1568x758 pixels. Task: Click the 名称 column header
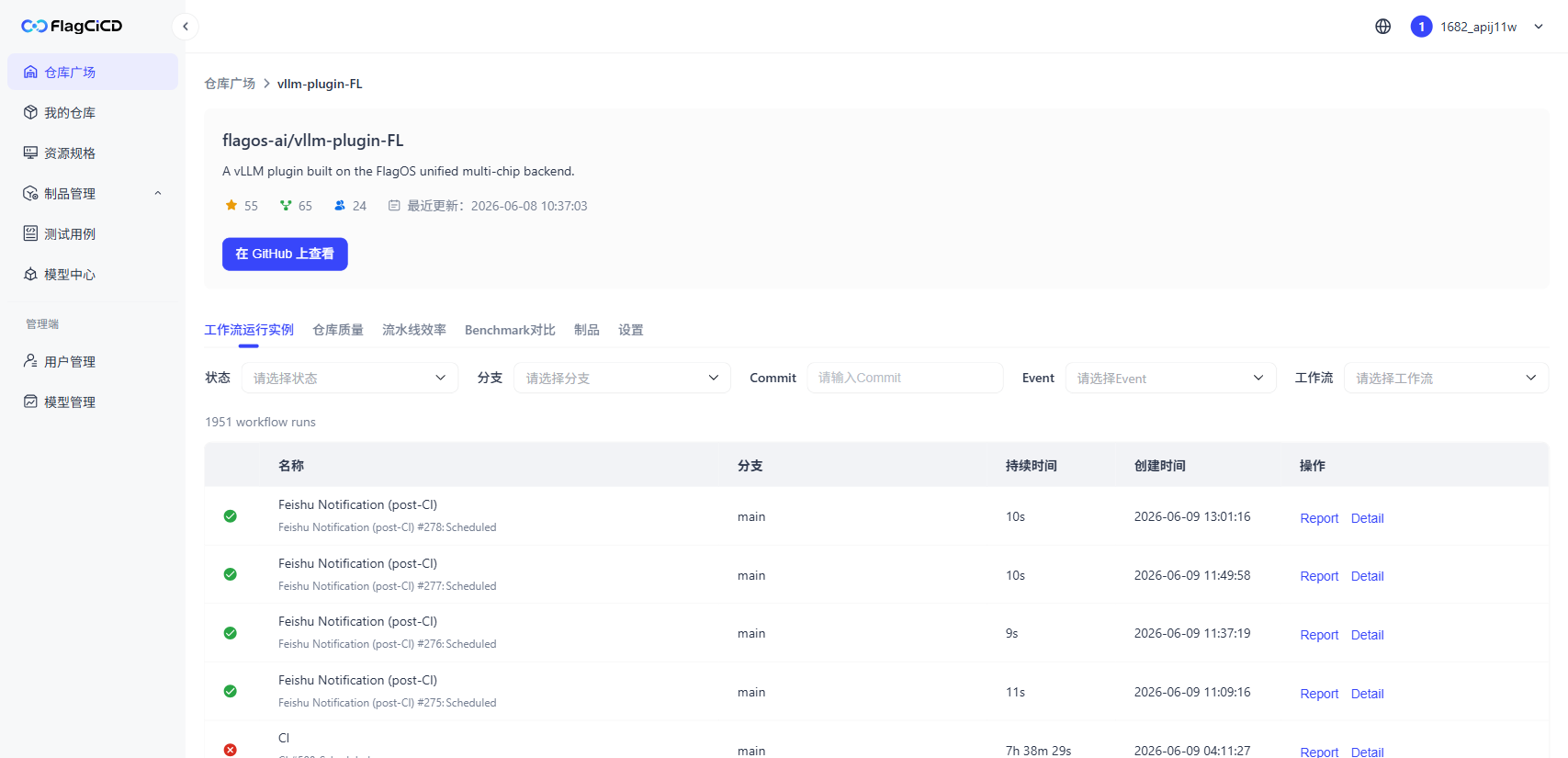[291, 466]
